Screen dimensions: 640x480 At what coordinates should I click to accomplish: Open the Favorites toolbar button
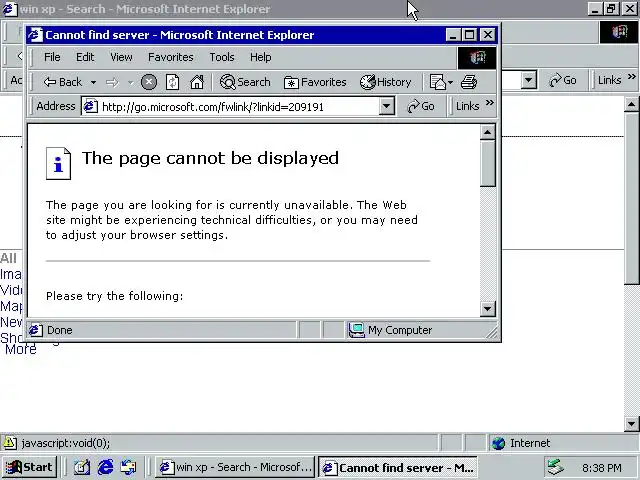315,82
